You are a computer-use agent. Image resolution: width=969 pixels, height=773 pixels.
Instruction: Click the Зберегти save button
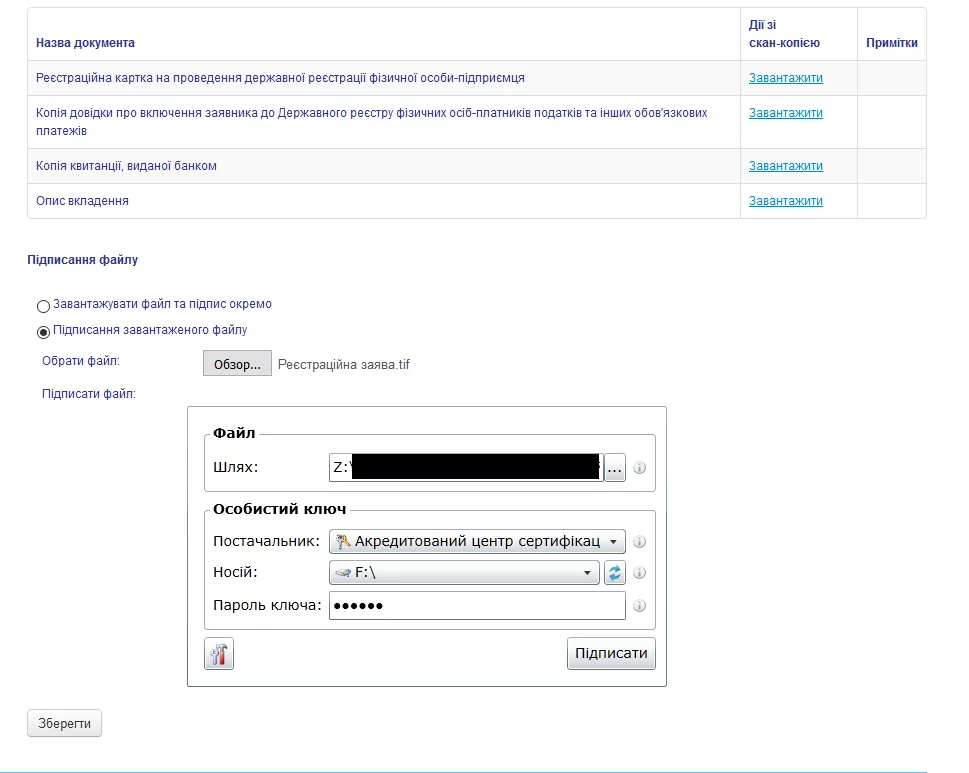[64, 724]
